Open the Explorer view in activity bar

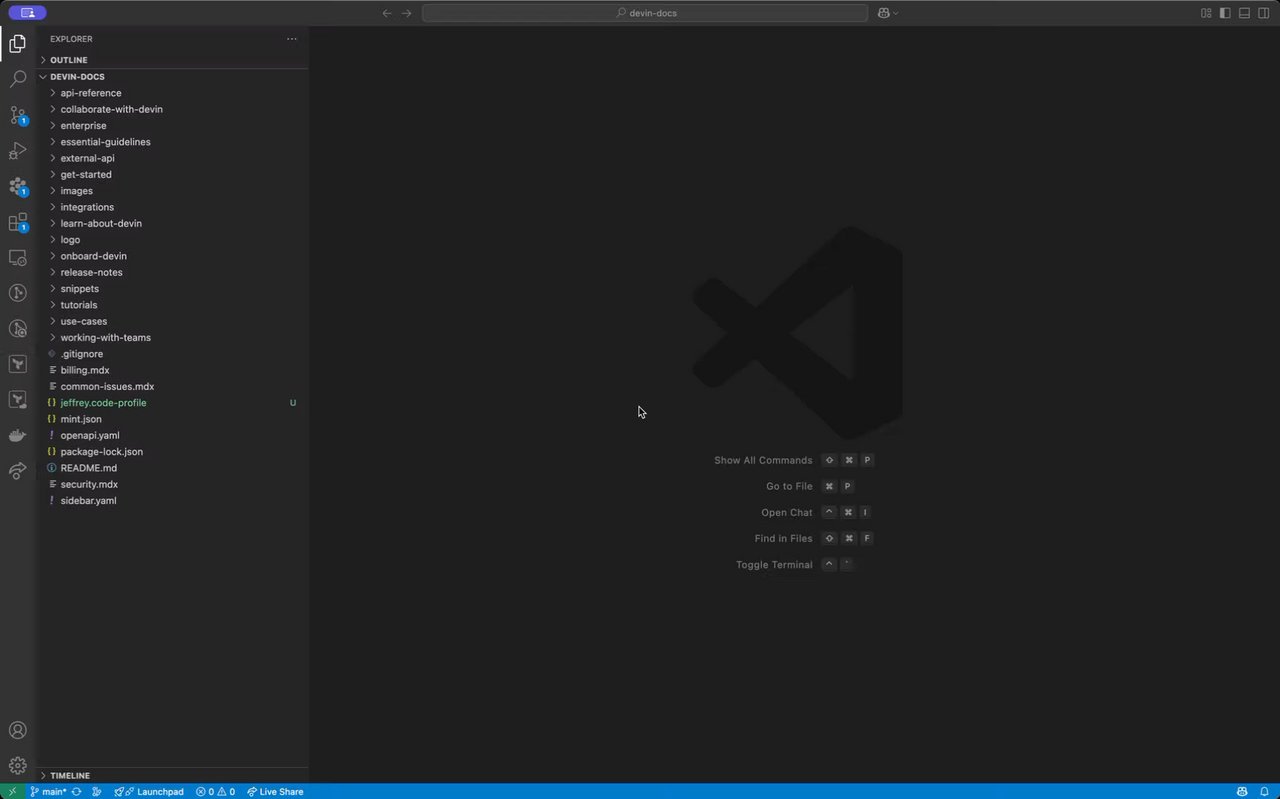[x=18, y=43]
